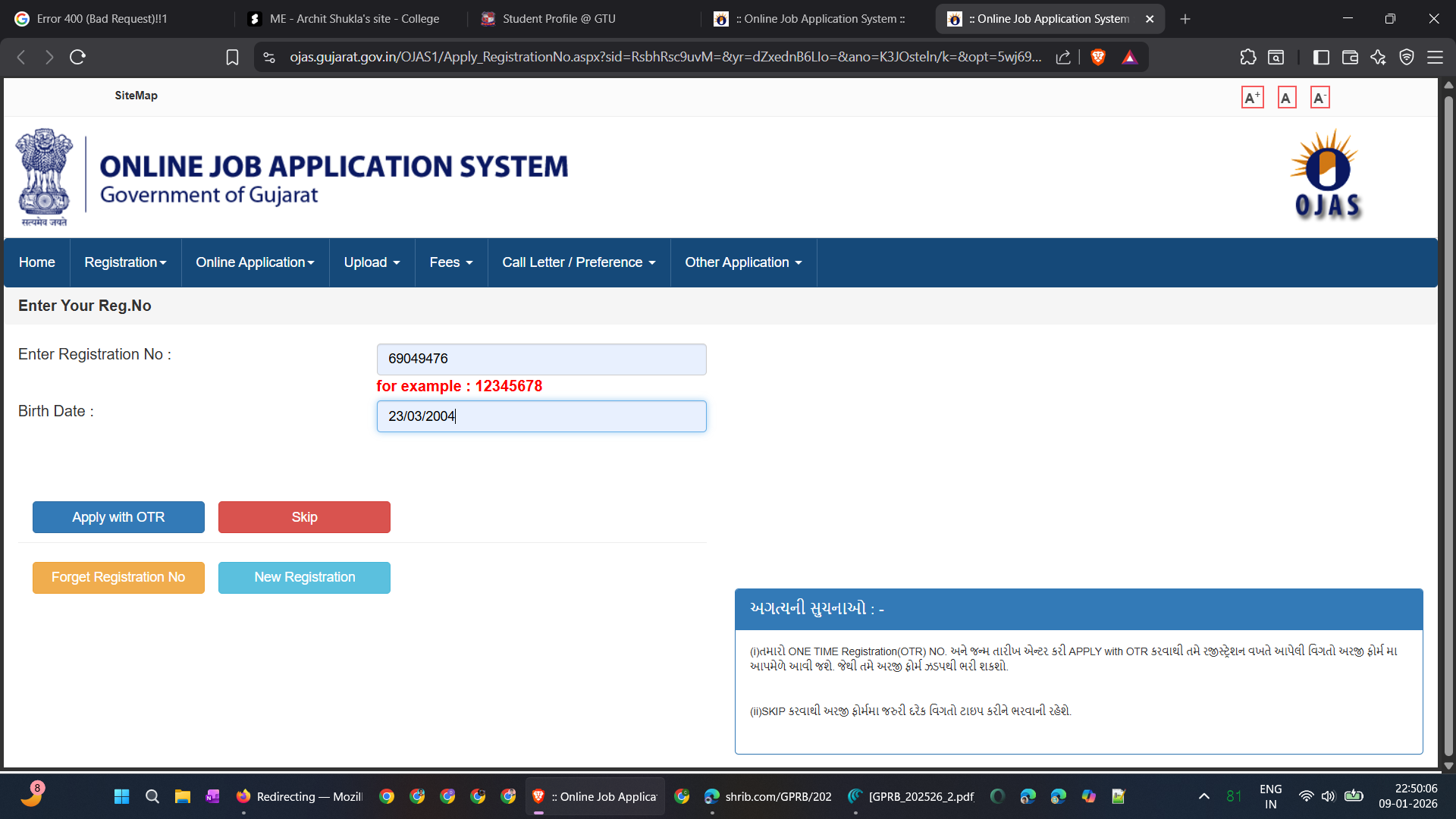Click the Leo AI sparkle icon

coord(1378,57)
